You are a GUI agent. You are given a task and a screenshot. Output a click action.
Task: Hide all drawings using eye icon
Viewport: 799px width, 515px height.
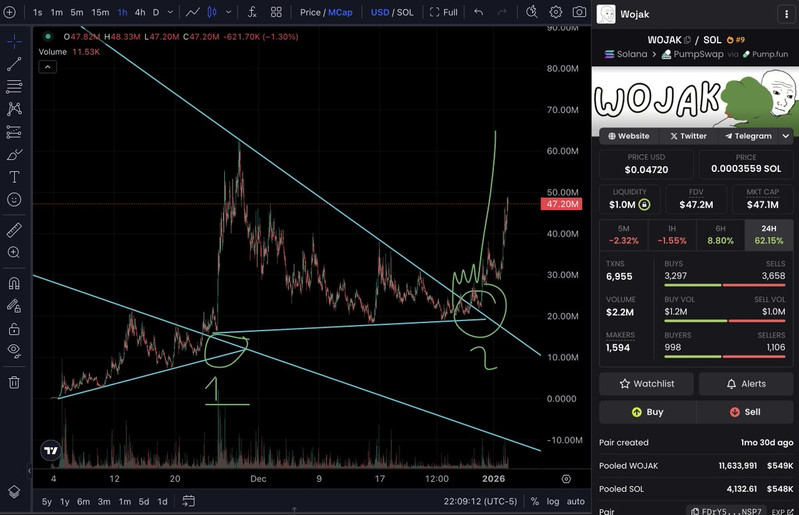click(x=14, y=350)
